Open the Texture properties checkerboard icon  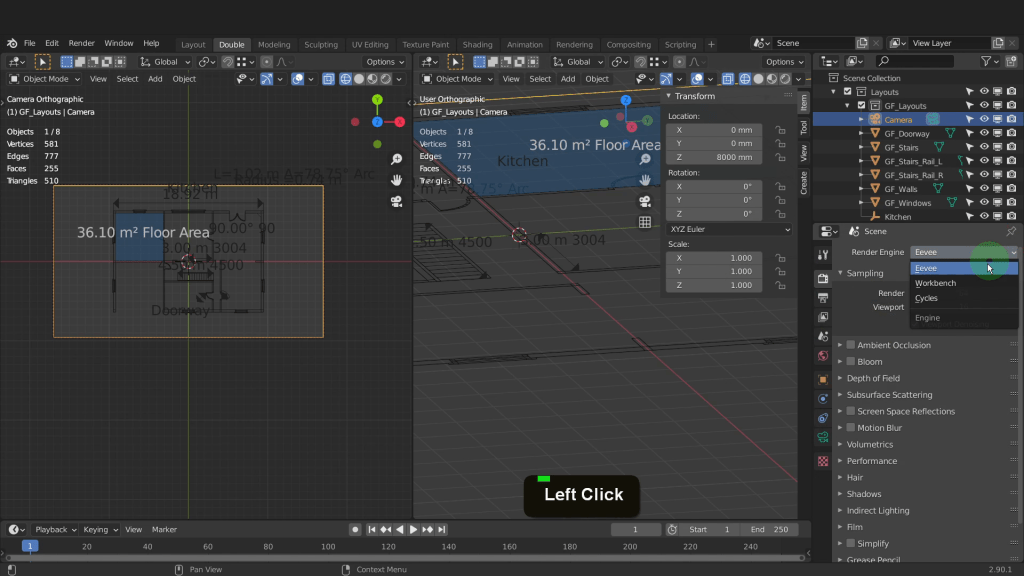tap(823, 461)
